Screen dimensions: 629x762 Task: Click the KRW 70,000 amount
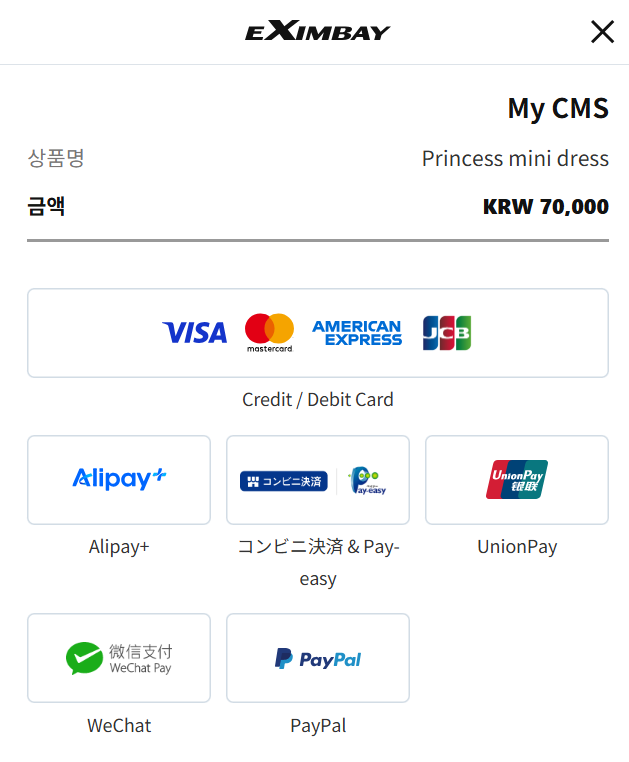pos(545,207)
